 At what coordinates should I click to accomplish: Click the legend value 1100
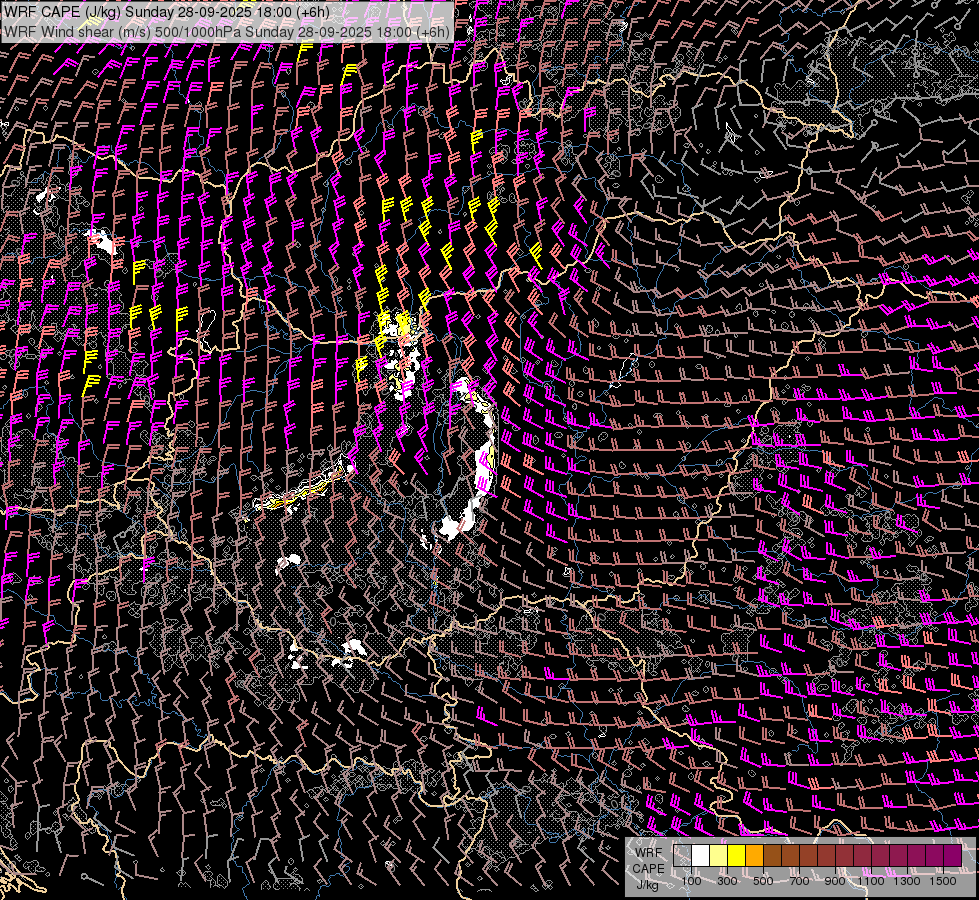(870, 881)
